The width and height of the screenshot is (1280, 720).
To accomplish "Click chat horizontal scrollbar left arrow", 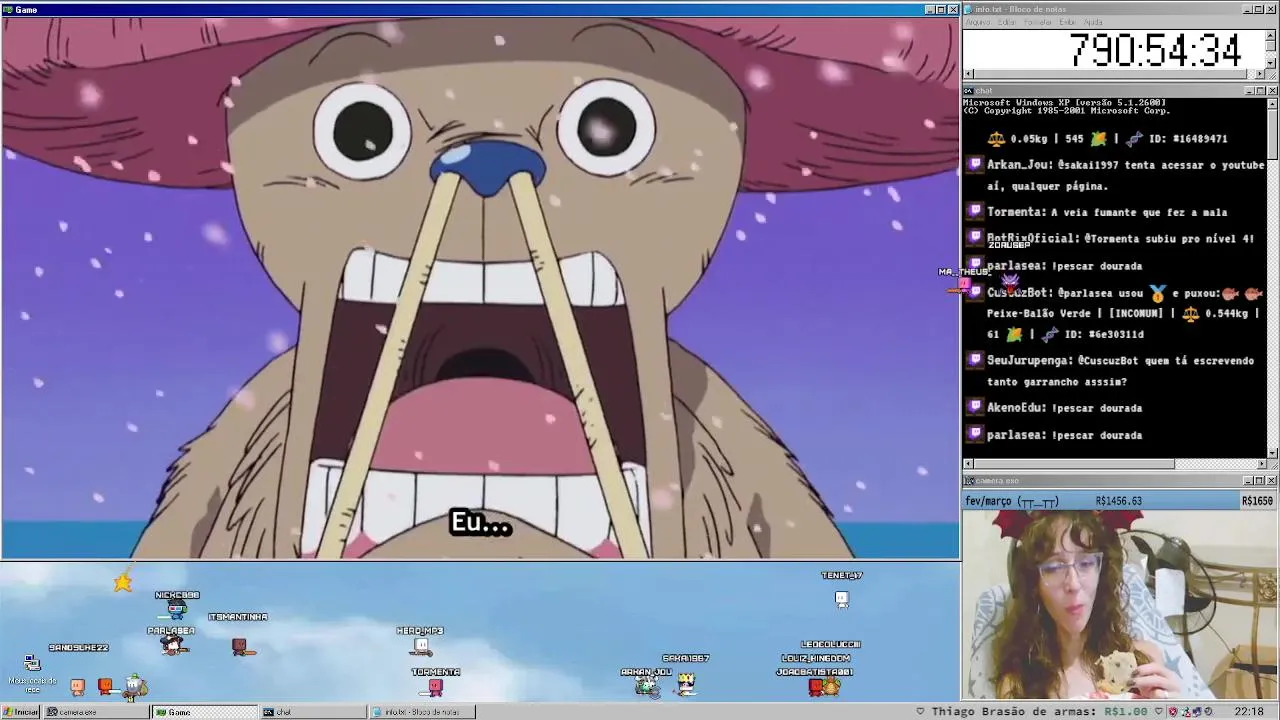I will (968, 464).
